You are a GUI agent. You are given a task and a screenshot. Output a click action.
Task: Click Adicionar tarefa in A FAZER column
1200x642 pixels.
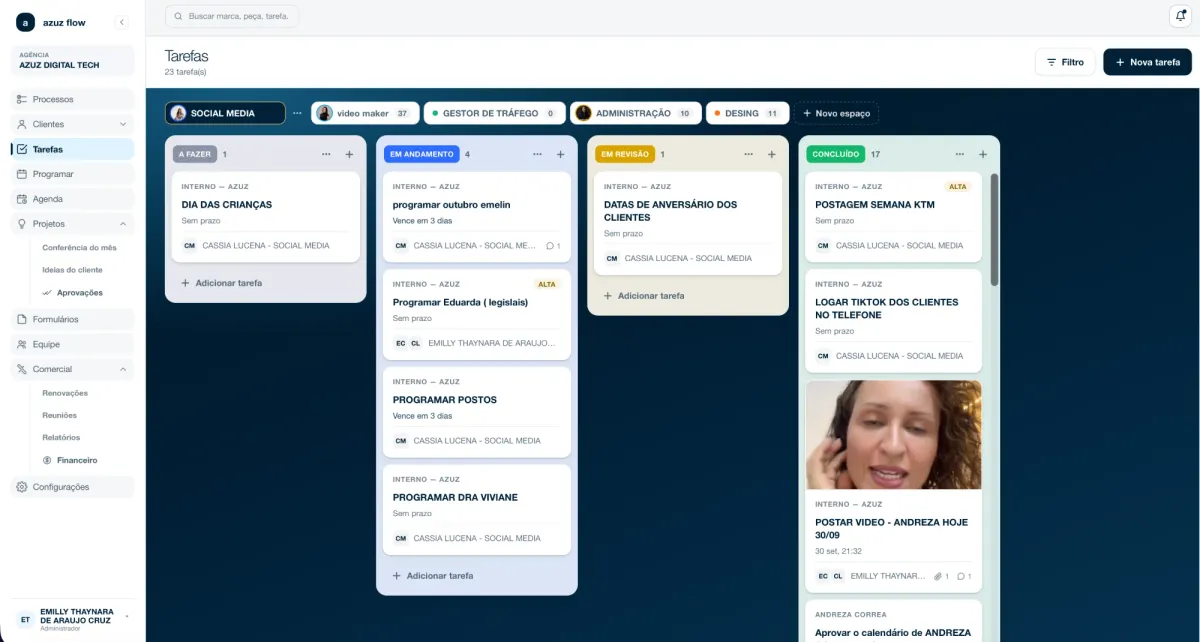tap(222, 283)
